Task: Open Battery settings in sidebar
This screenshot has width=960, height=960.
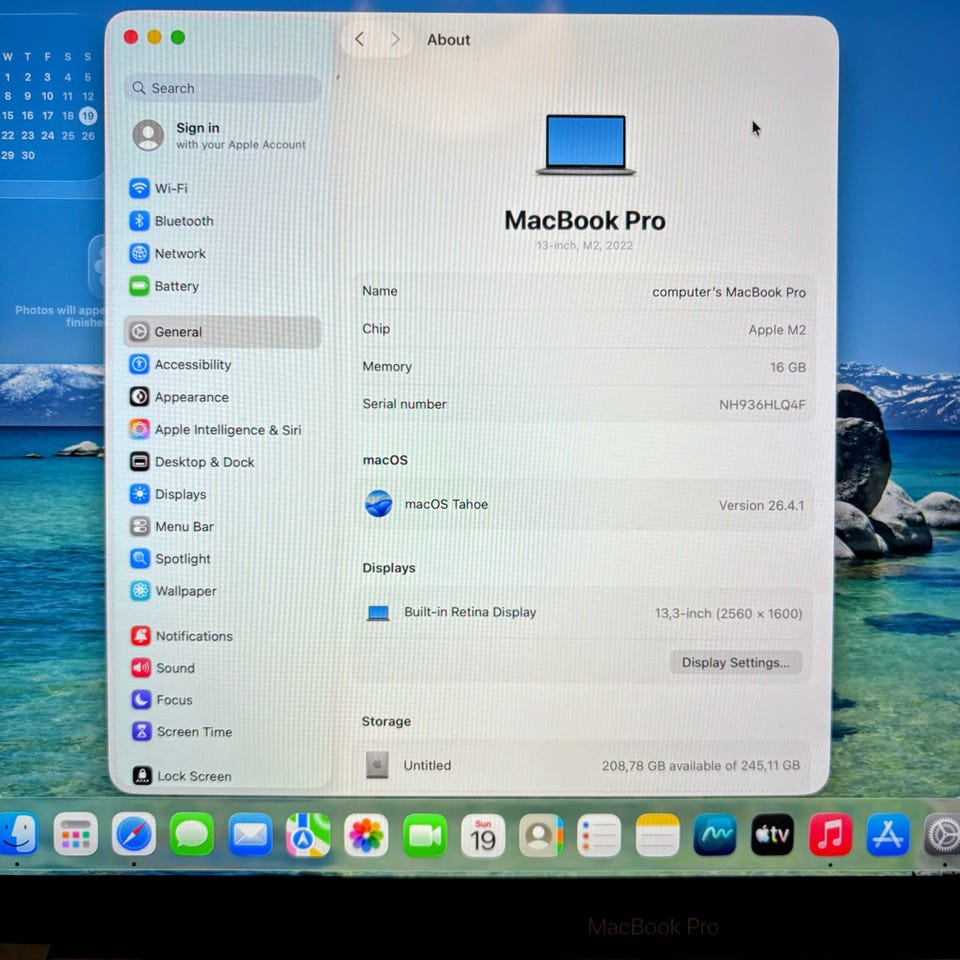Action: pos(222,286)
